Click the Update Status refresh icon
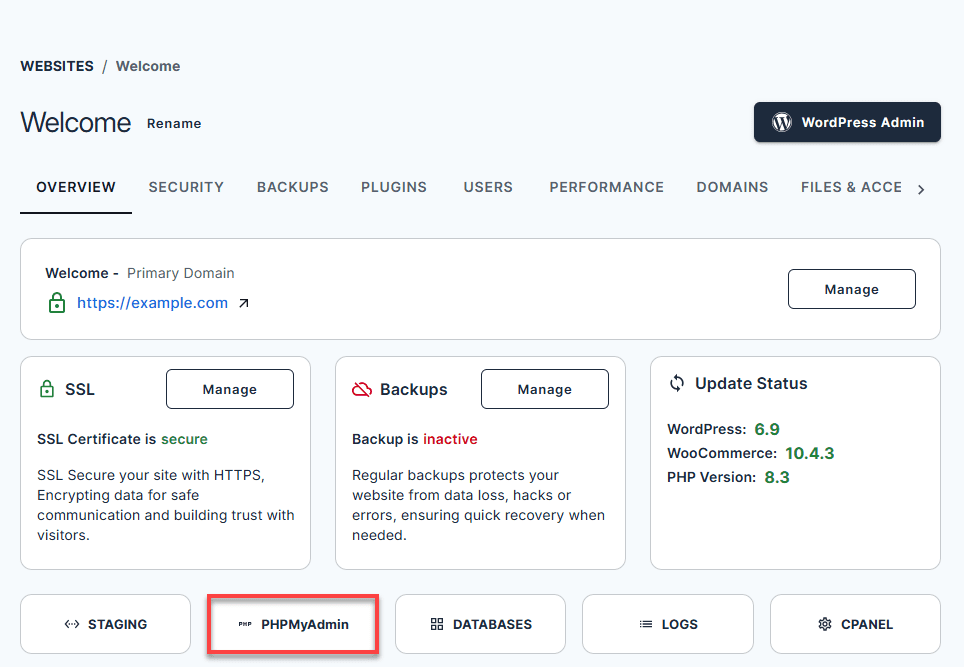 (677, 383)
